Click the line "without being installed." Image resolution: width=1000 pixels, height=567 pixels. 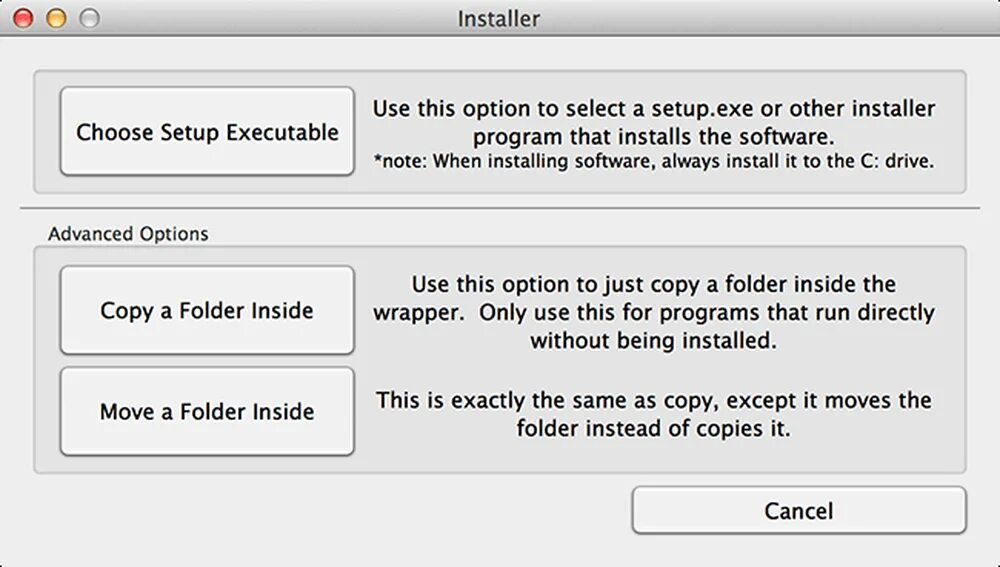pyautogui.click(x=654, y=340)
